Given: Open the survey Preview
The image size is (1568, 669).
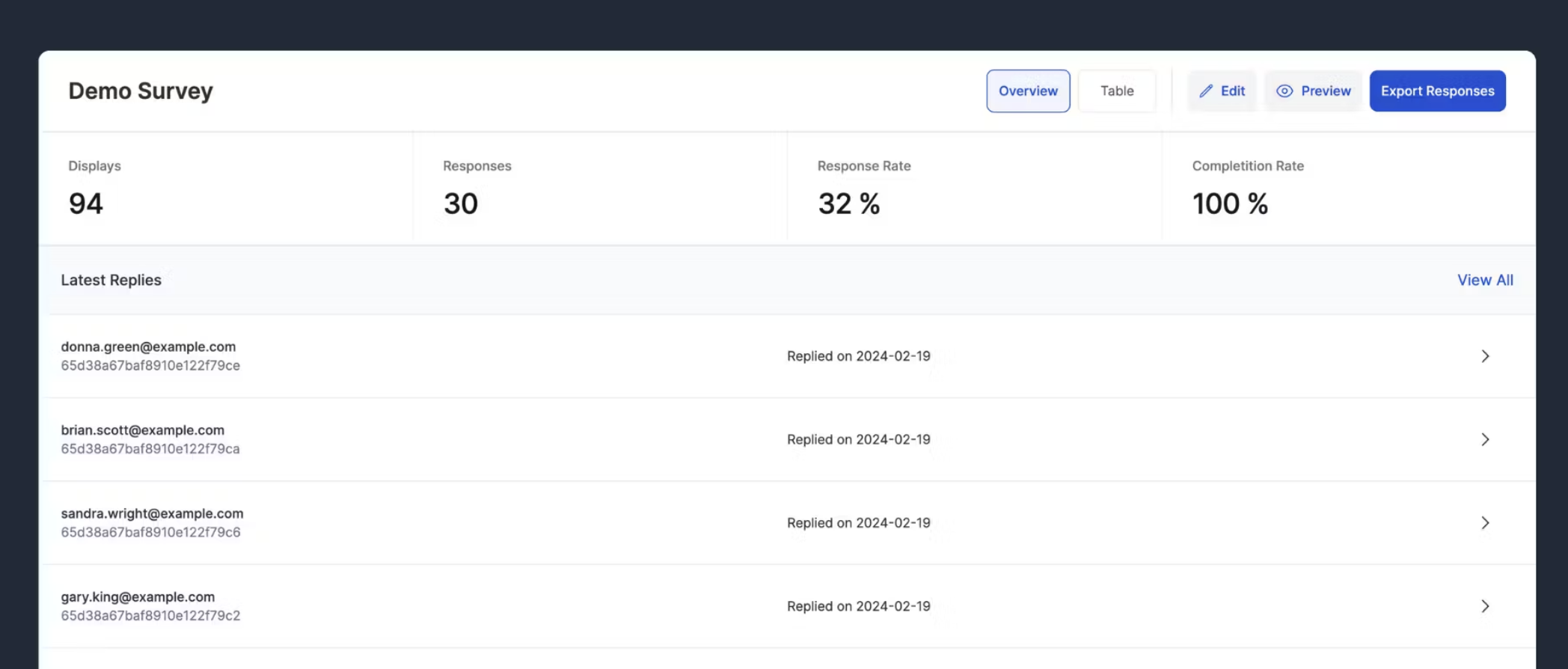Looking at the screenshot, I should coord(1313,91).
